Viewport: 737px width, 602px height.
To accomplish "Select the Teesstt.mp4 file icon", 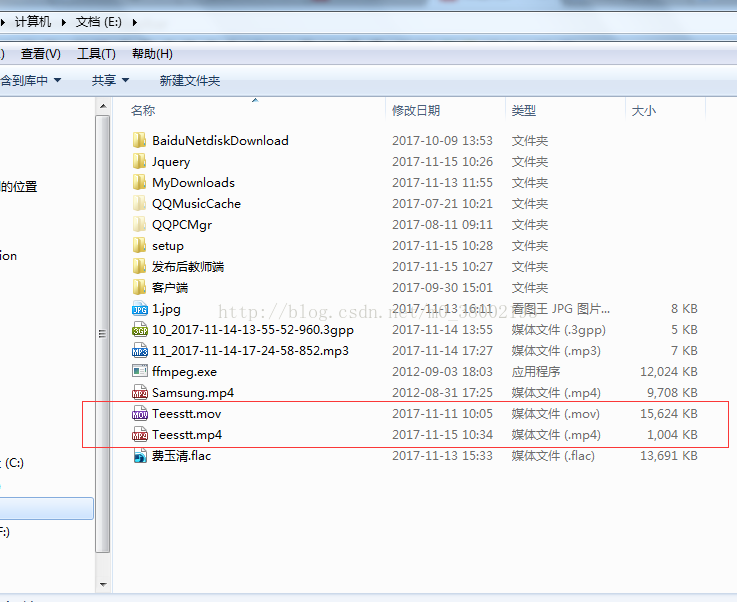I will 140,435.
